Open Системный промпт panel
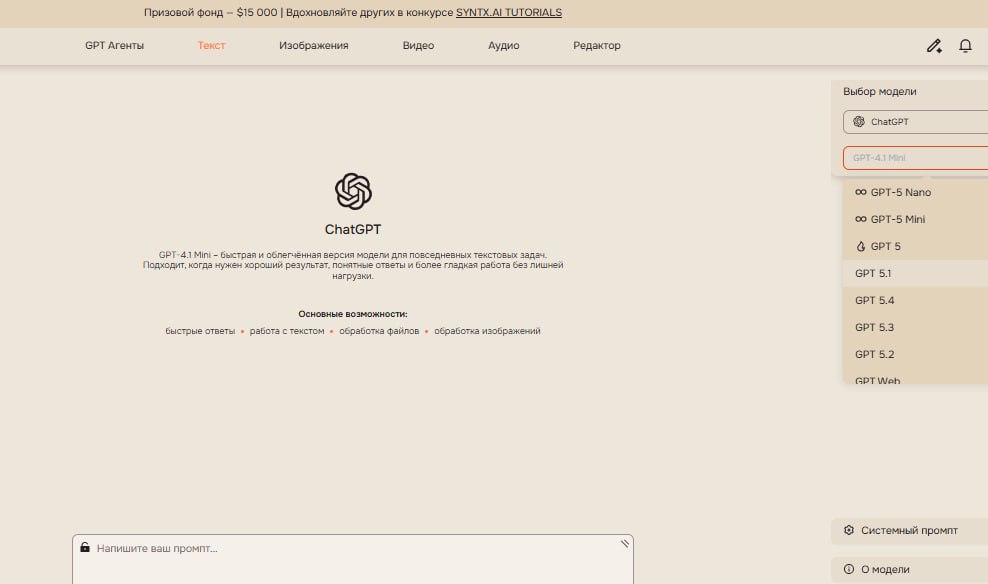The image size is (988, 584). pyautogui.click(x=909, y=531)
